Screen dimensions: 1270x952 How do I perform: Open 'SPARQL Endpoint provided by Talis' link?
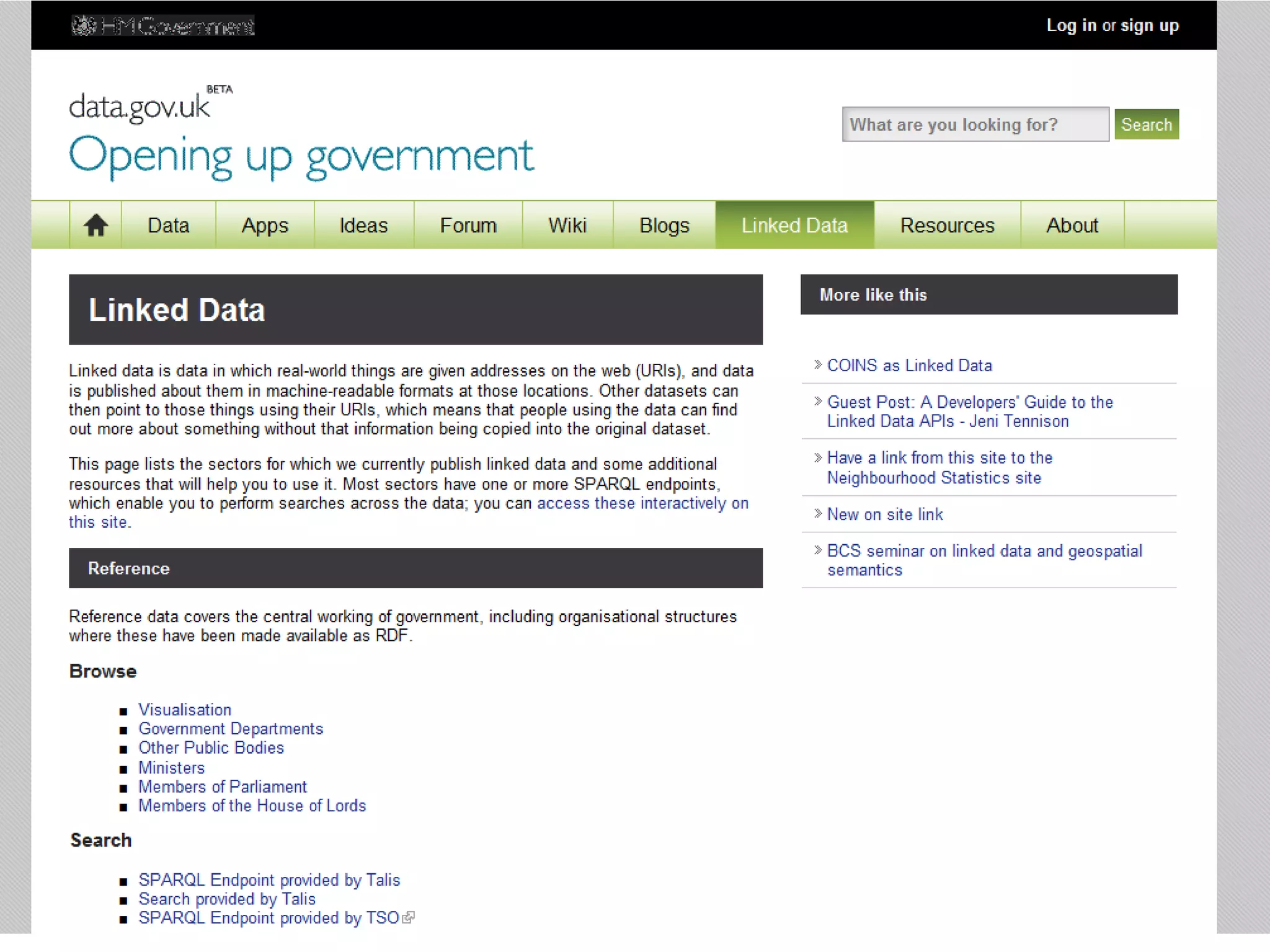(x=269, y=880)
